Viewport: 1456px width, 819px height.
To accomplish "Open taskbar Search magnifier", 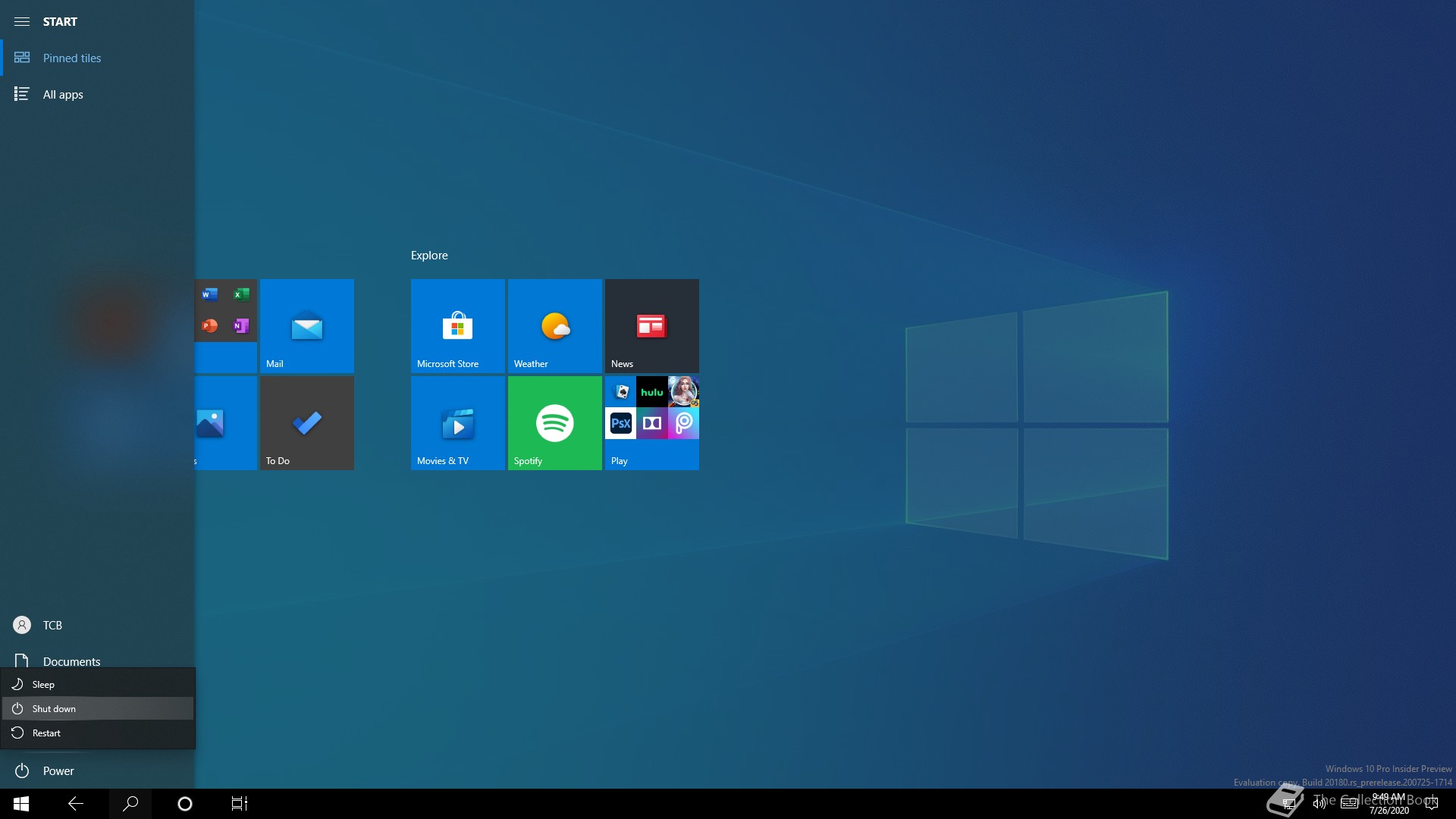I will [130, 804].
